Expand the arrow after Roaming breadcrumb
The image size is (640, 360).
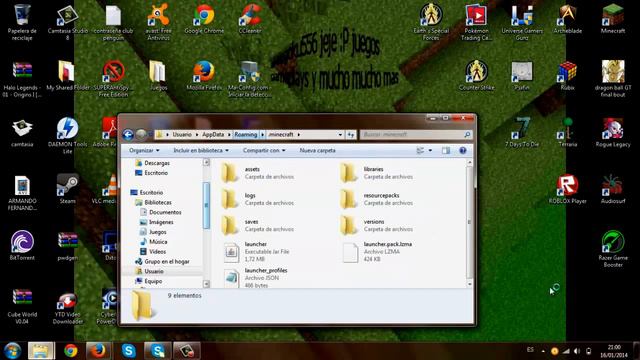[262, 134]
